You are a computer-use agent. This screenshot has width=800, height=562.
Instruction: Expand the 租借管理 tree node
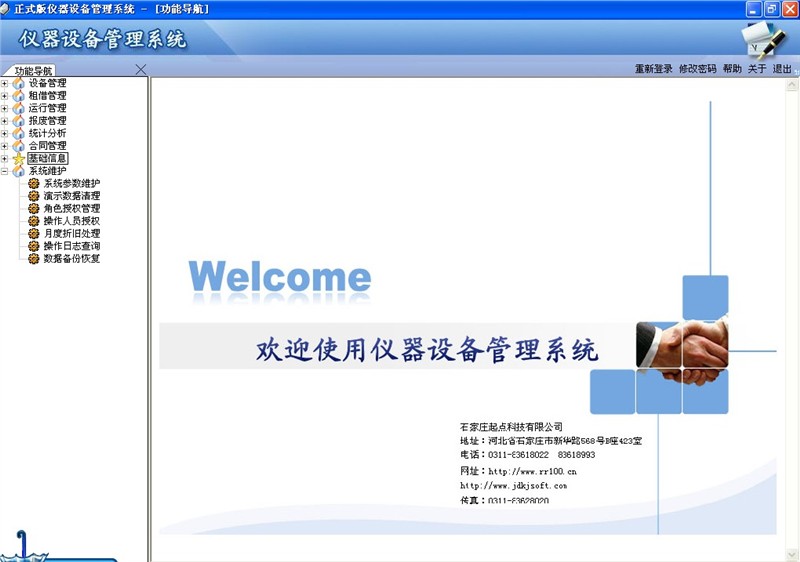5,96
